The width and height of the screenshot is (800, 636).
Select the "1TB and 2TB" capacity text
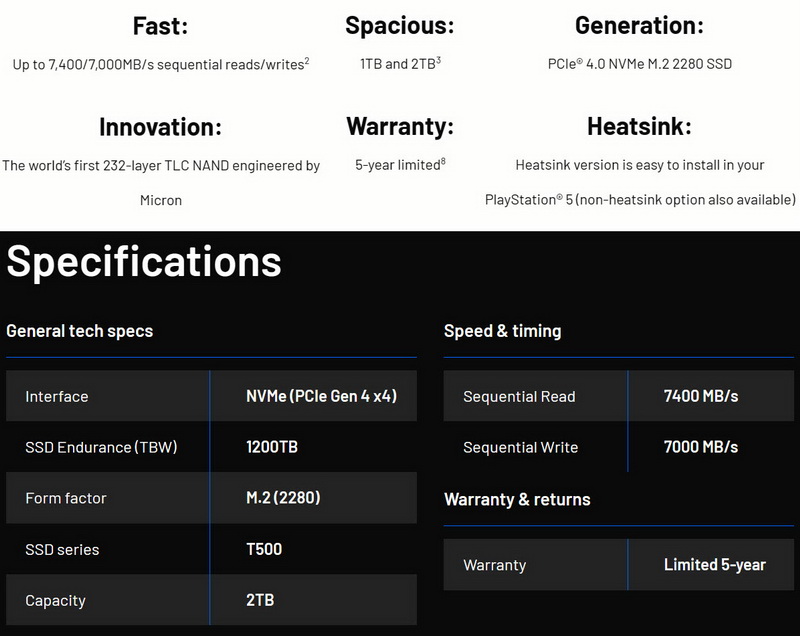pos(400,64)
